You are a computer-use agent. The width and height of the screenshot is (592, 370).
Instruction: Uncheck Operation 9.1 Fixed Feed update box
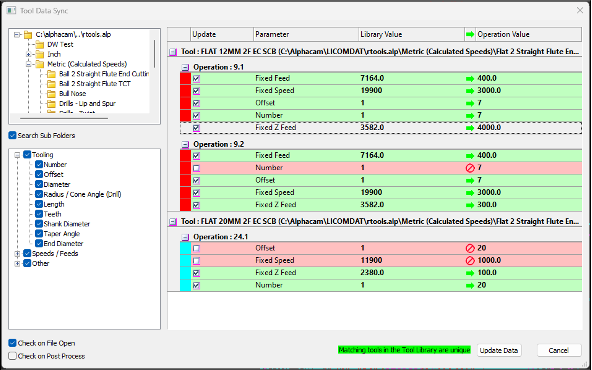tap(196, 79)
